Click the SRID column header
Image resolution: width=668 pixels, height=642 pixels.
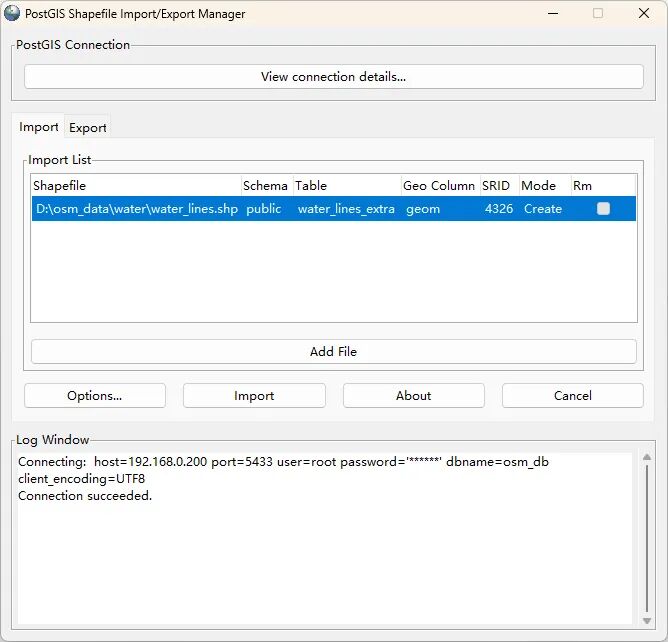pos(500,186)
